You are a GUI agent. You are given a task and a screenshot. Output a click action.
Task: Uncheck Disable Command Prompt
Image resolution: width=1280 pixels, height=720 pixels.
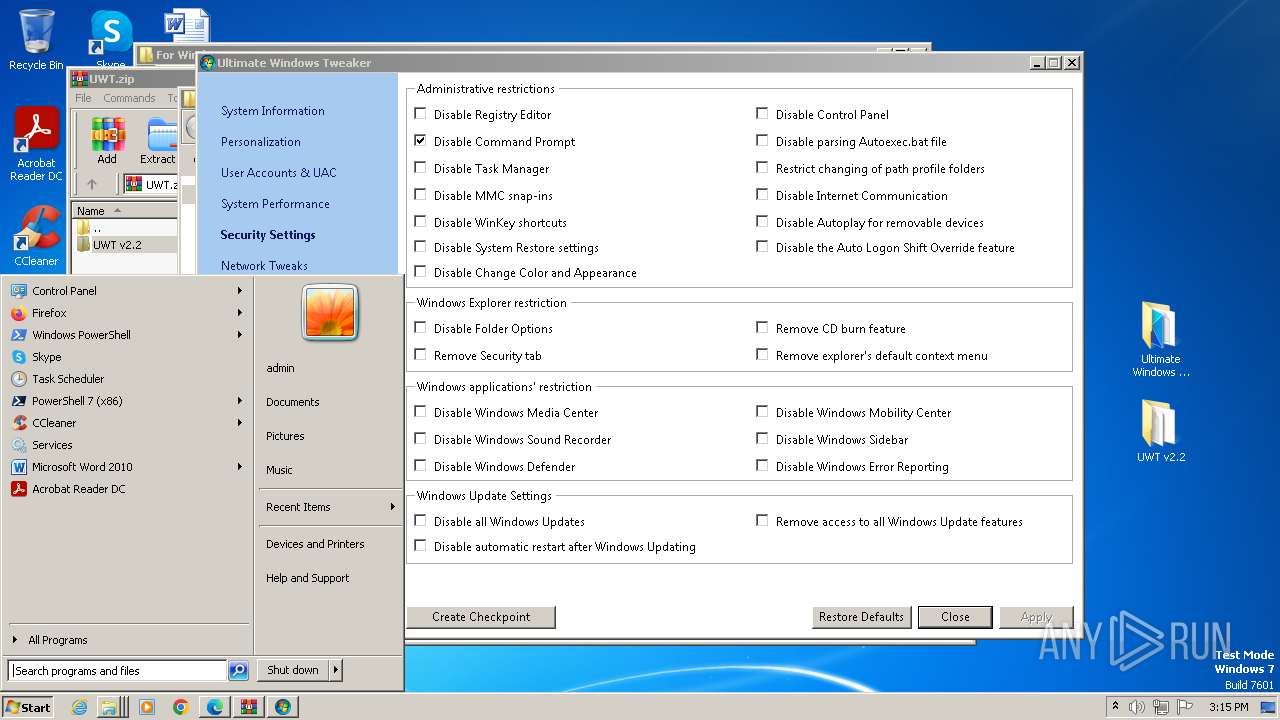[x=420, y=141]
